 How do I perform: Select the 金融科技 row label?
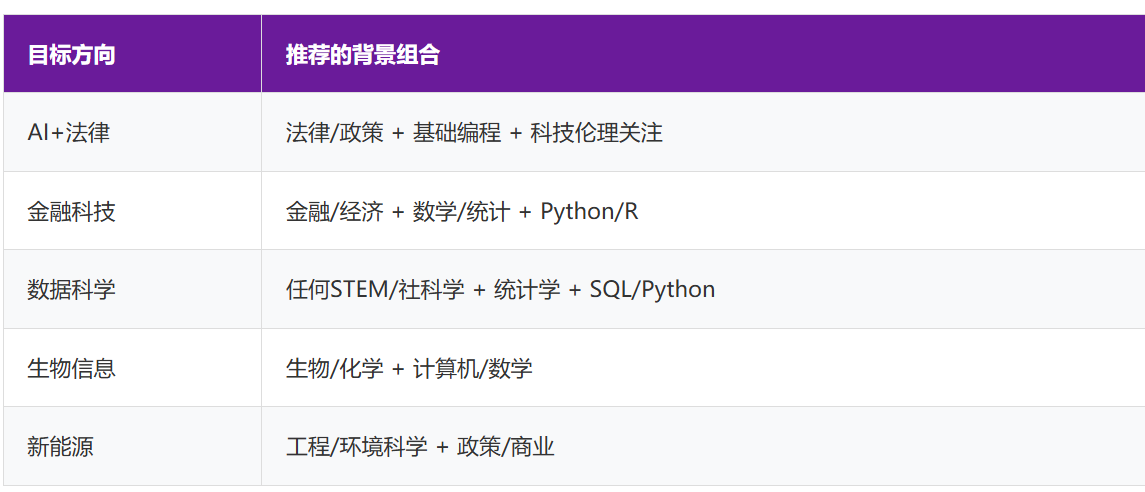pyautogui.click(x=71, y=211)
